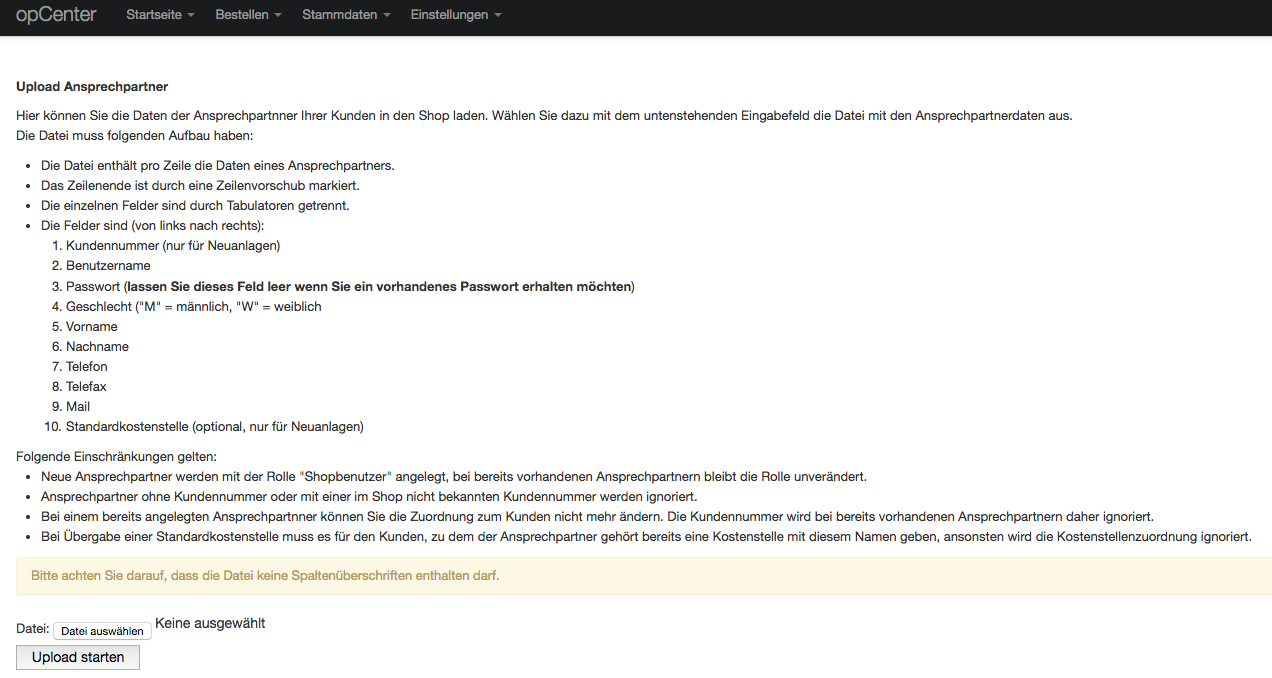Click the yellow warning banner about Spaltenüberschriften
Viewport: 1272px width, 678px height.
(x=636, y=575)
